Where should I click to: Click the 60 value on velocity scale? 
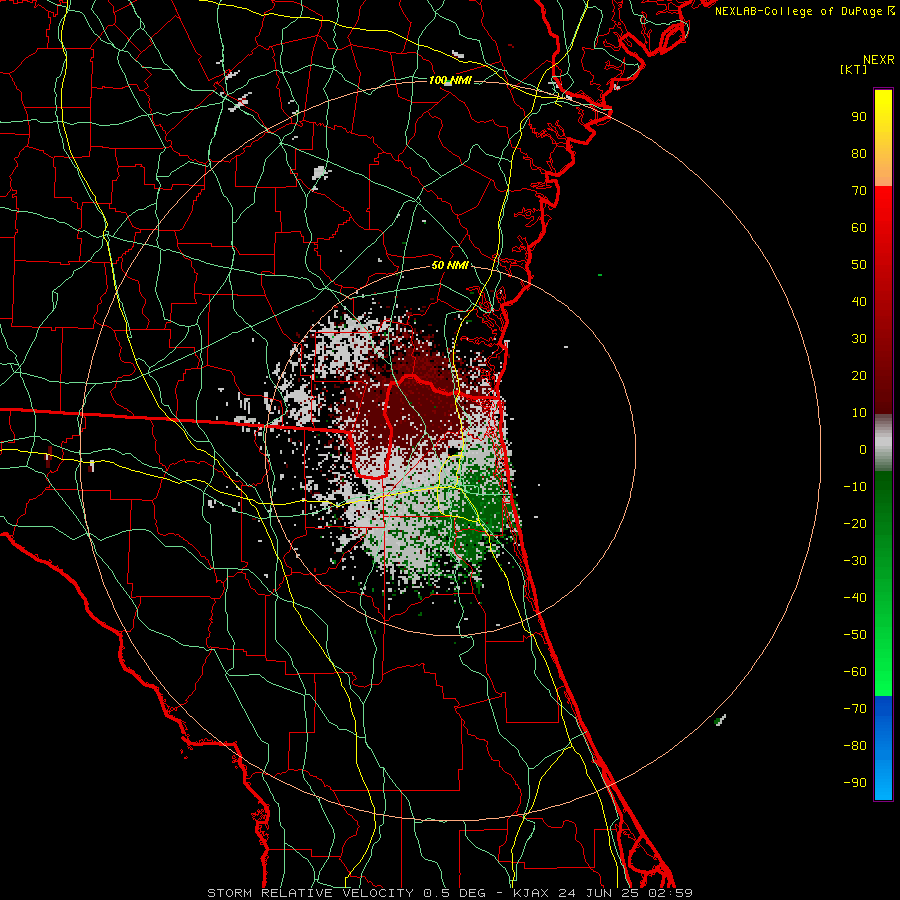coord(859,227)
